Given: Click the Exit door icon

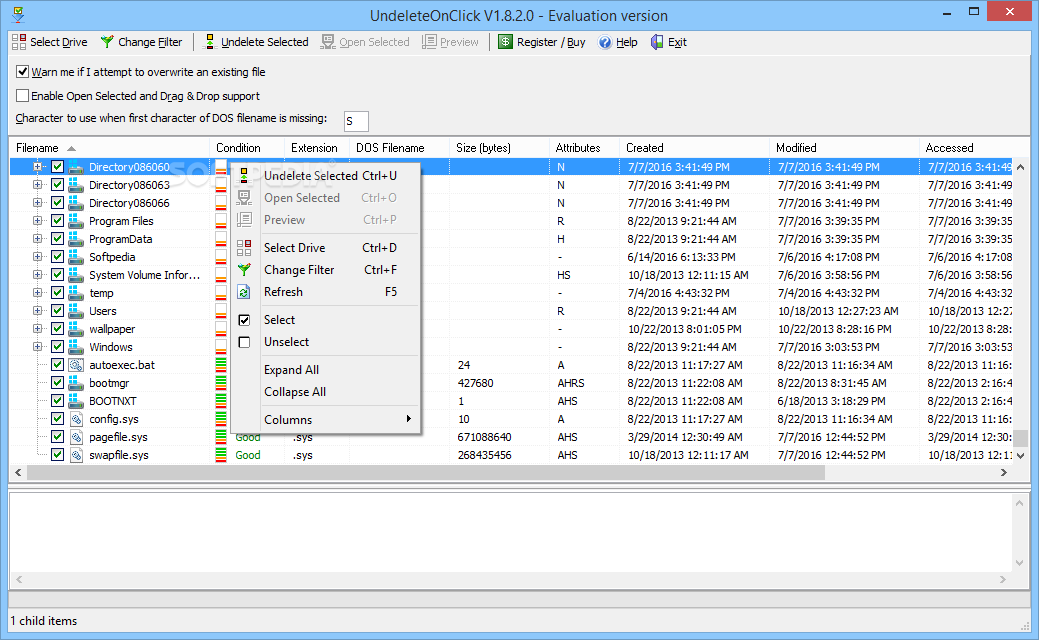Looking at the screenshot, I should tap(657, 42).
